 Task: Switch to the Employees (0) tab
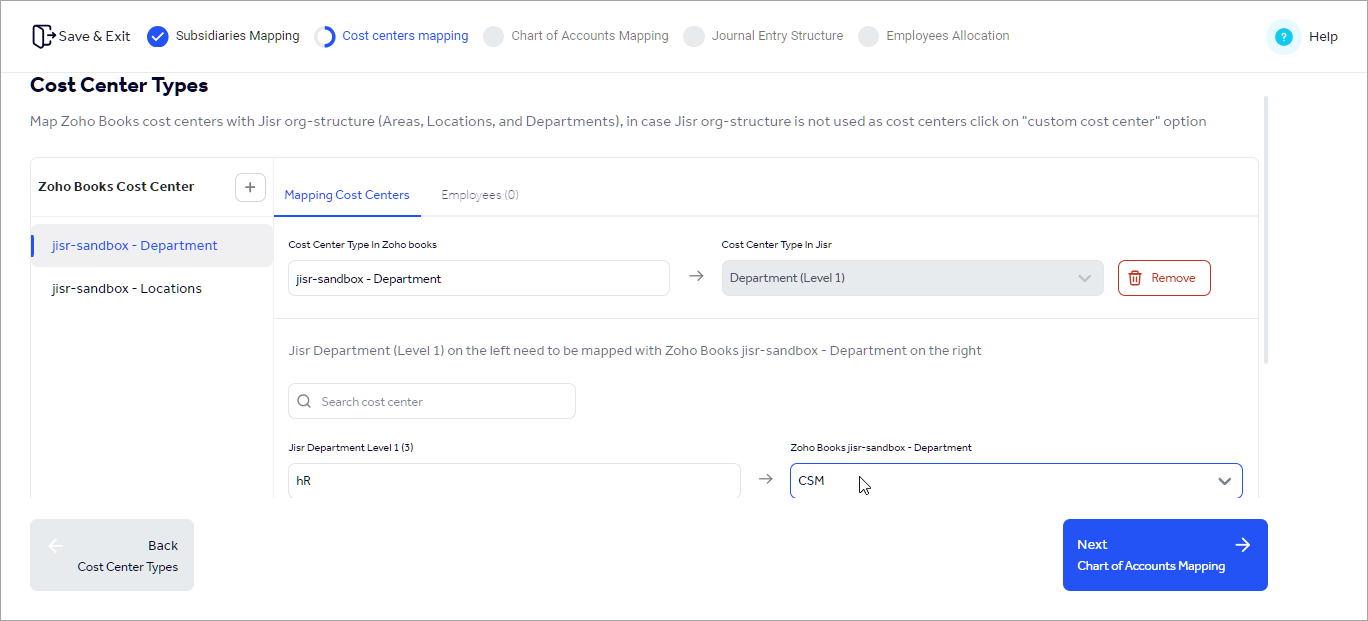[480, 194]
